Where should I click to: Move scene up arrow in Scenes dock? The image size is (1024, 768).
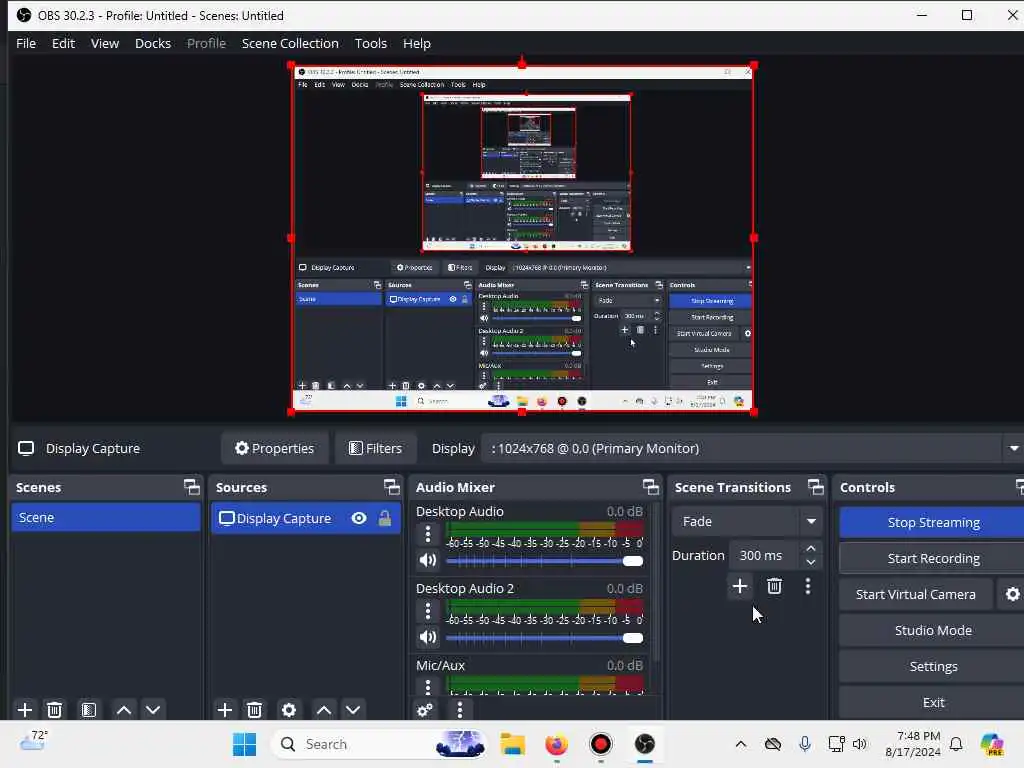(123, 710)
